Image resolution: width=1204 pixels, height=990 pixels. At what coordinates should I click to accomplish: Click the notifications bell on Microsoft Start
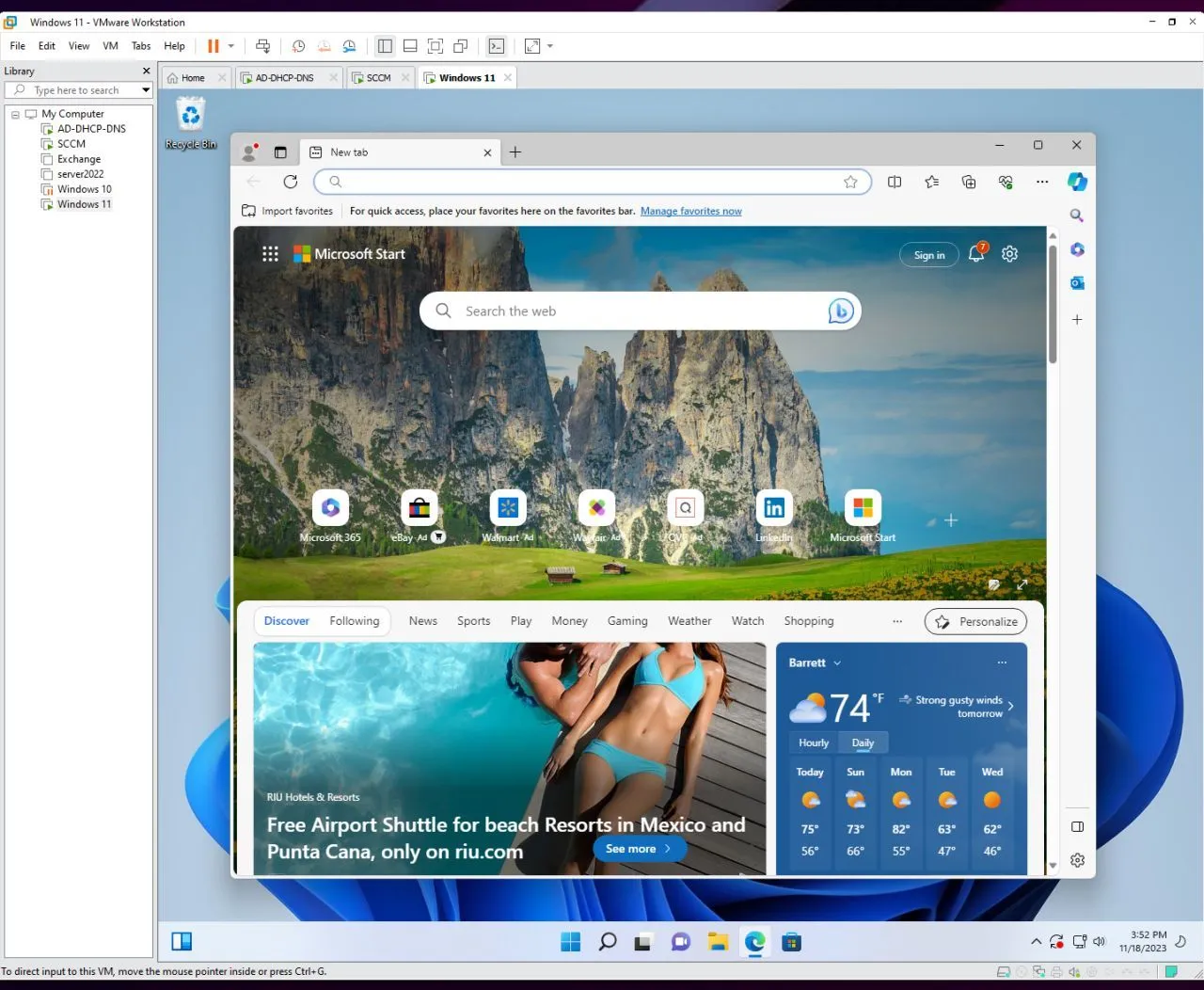pos(976,254)
